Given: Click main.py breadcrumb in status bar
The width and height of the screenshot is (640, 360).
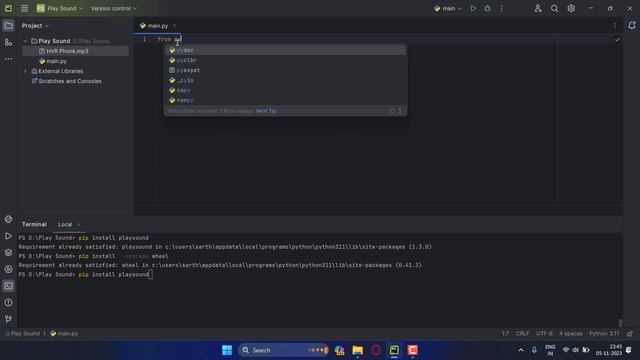Looking at the screenshot, I should [64, 333].
